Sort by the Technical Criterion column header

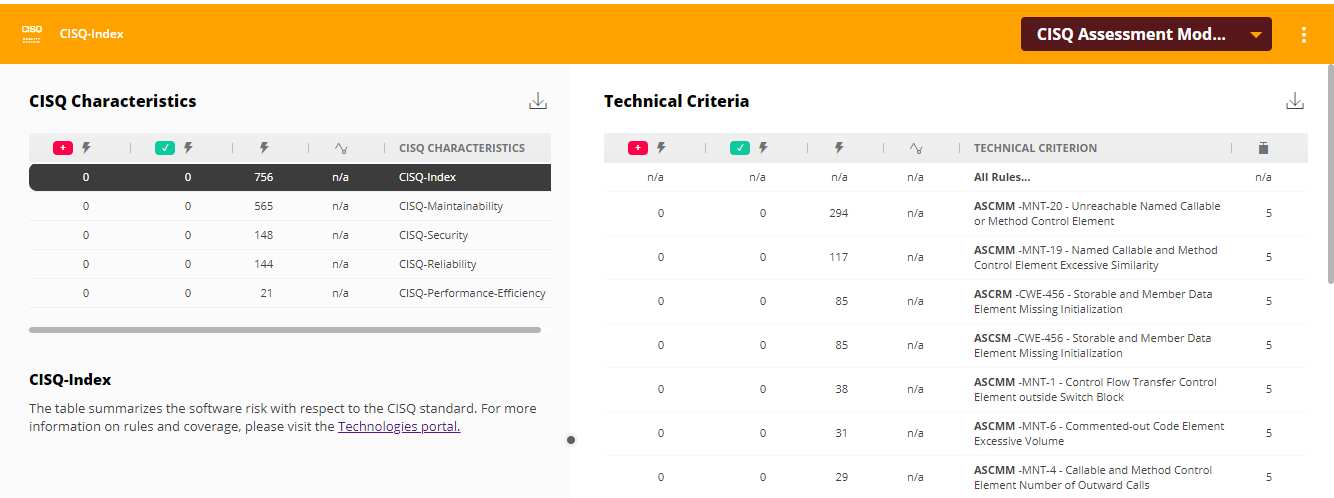point(1035,148)
